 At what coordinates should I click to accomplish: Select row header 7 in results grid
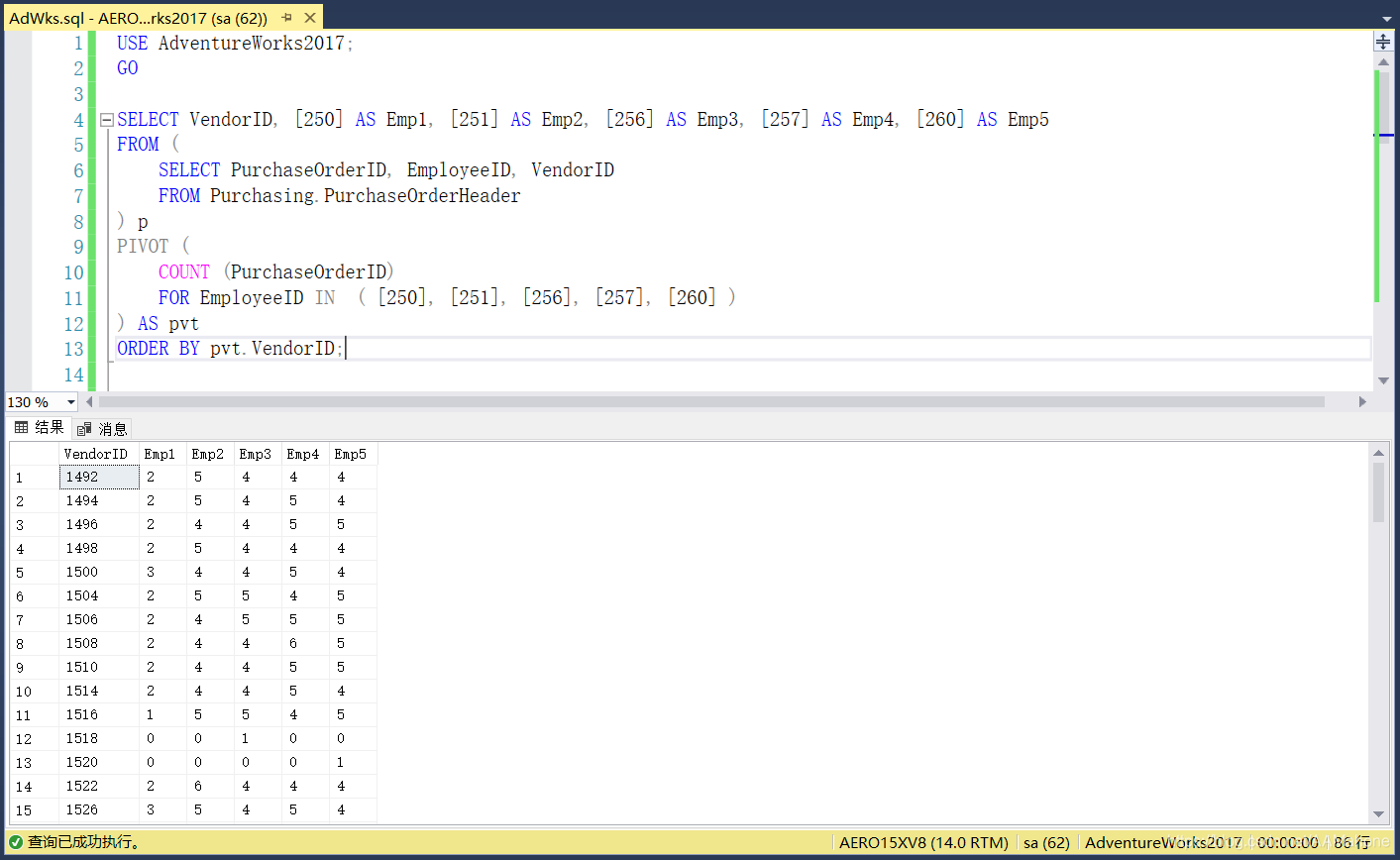tap(35, 619)
